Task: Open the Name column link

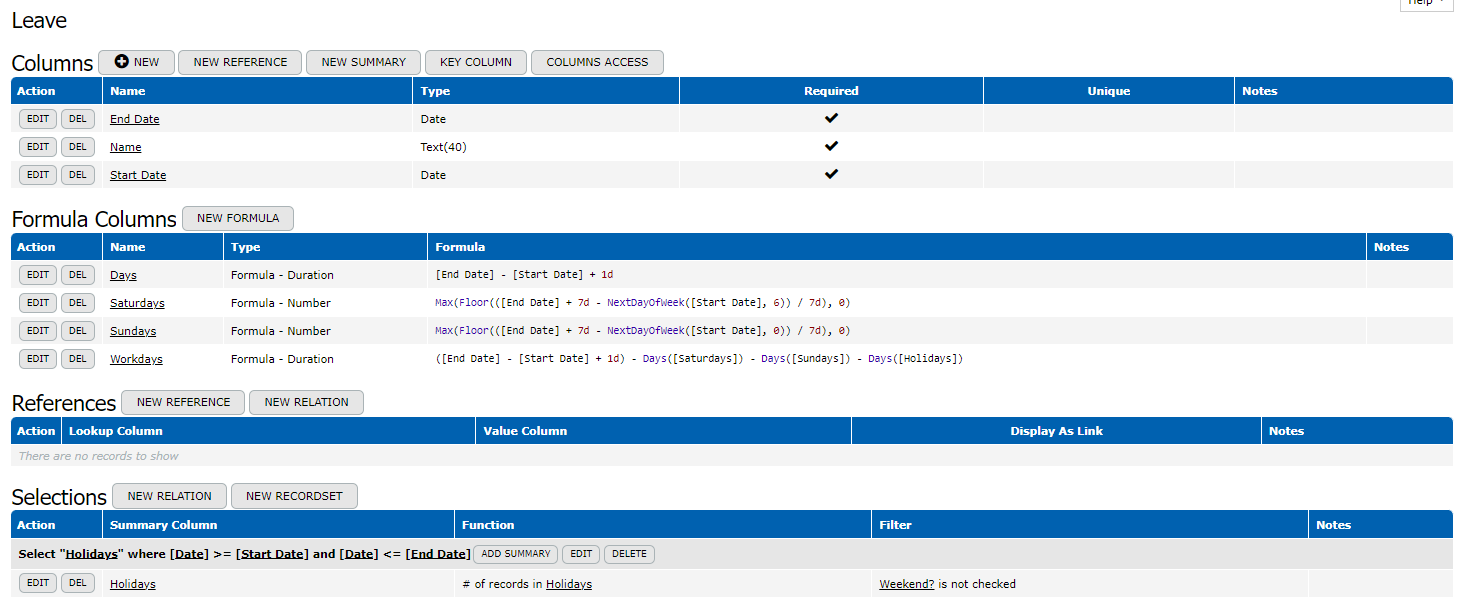Action: (x=126, y=147)
